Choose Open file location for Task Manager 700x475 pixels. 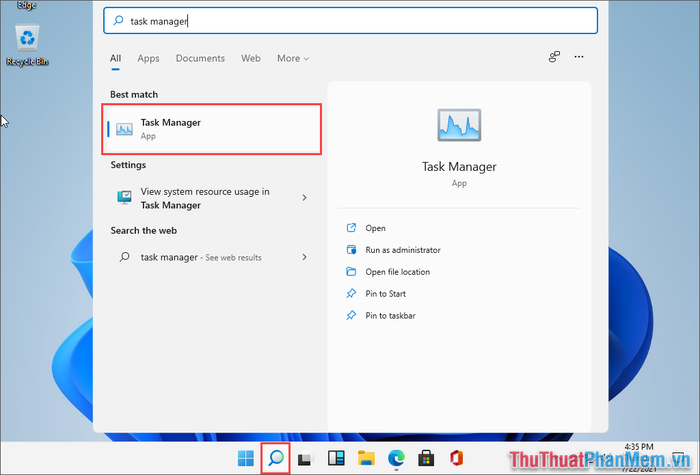[x=397, y=272]
